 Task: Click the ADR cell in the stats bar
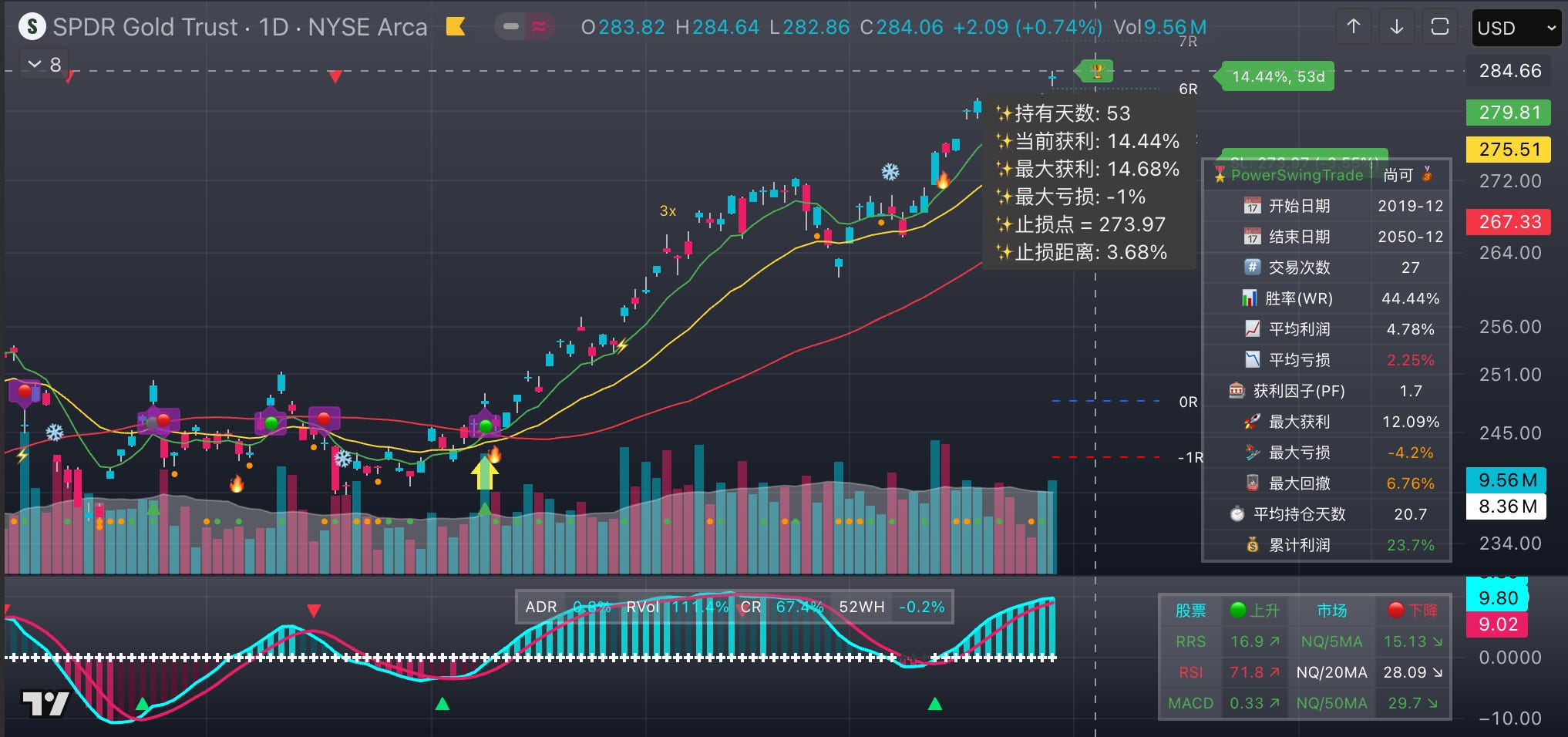pyautogui.click(x=541, y=607)
